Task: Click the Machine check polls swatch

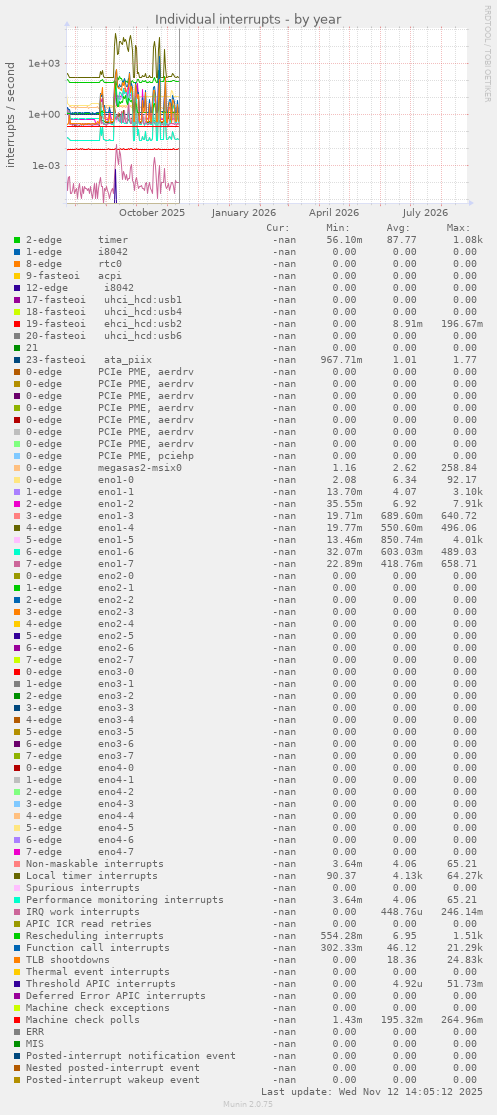Action: coord(16,1020)
